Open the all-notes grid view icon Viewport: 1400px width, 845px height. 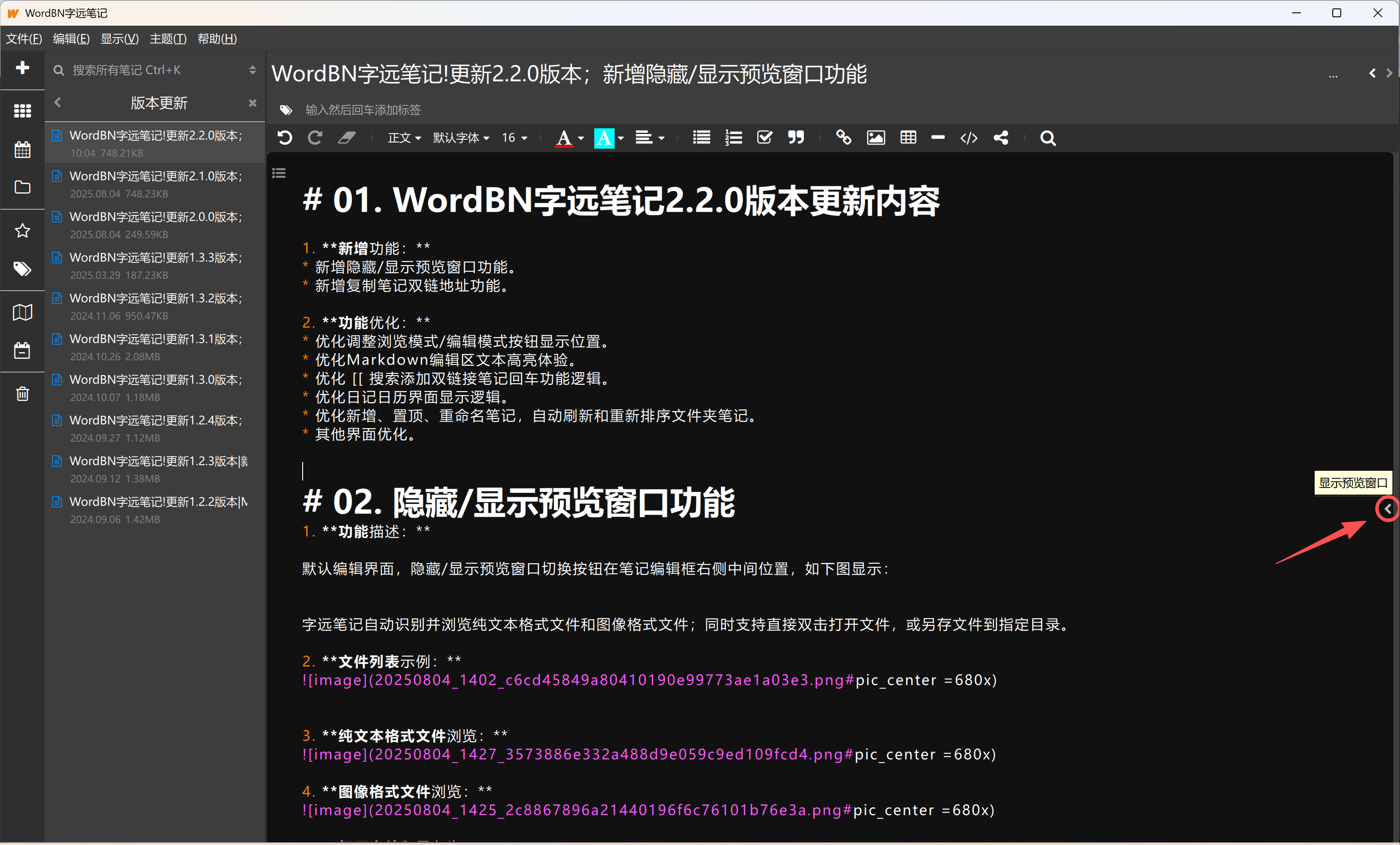(22, 111)
